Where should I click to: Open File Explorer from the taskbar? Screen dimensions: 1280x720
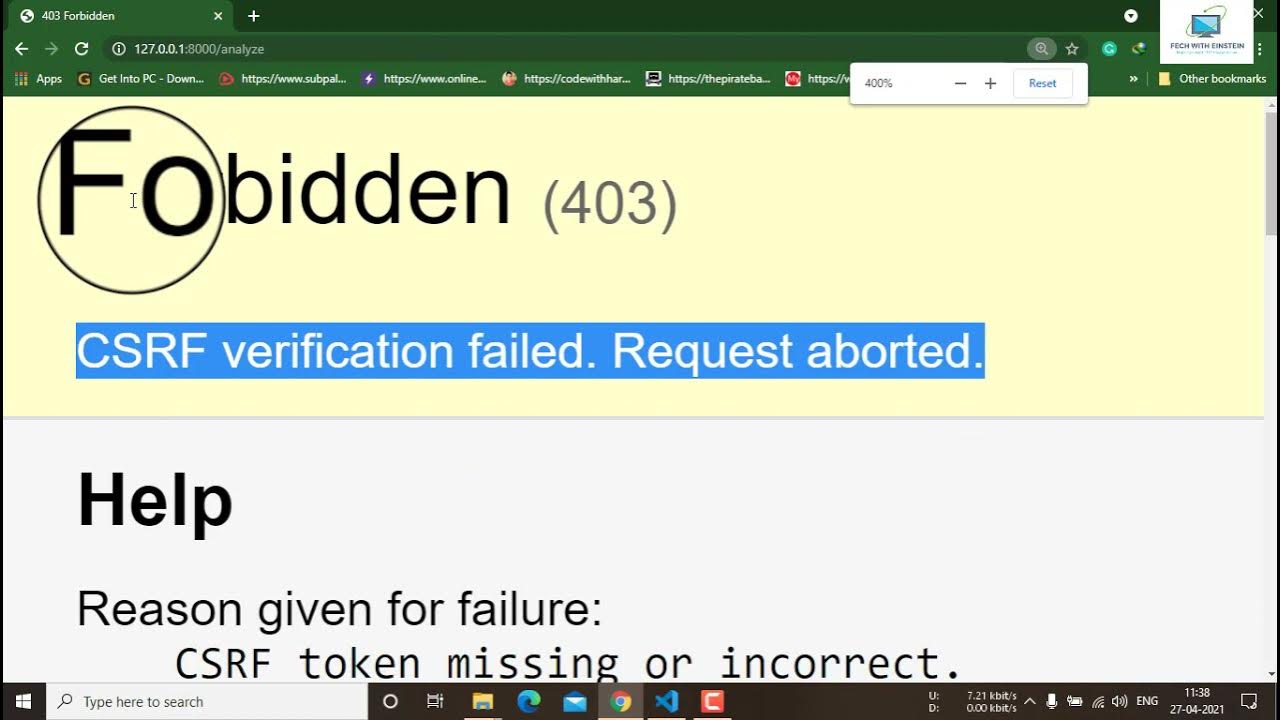[482, 701]
